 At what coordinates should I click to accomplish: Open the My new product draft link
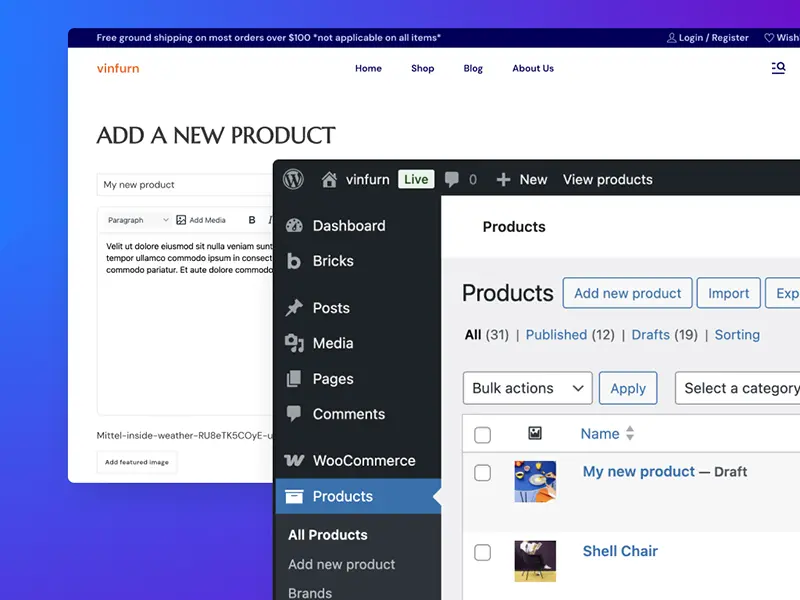pos(638,471)
